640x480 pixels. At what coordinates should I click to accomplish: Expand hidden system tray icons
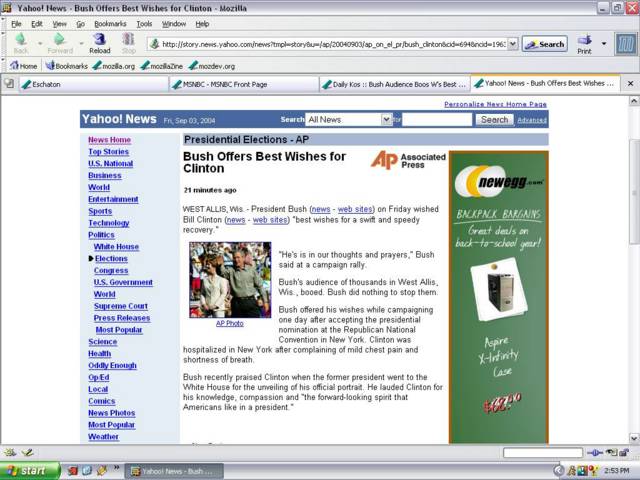559,471
